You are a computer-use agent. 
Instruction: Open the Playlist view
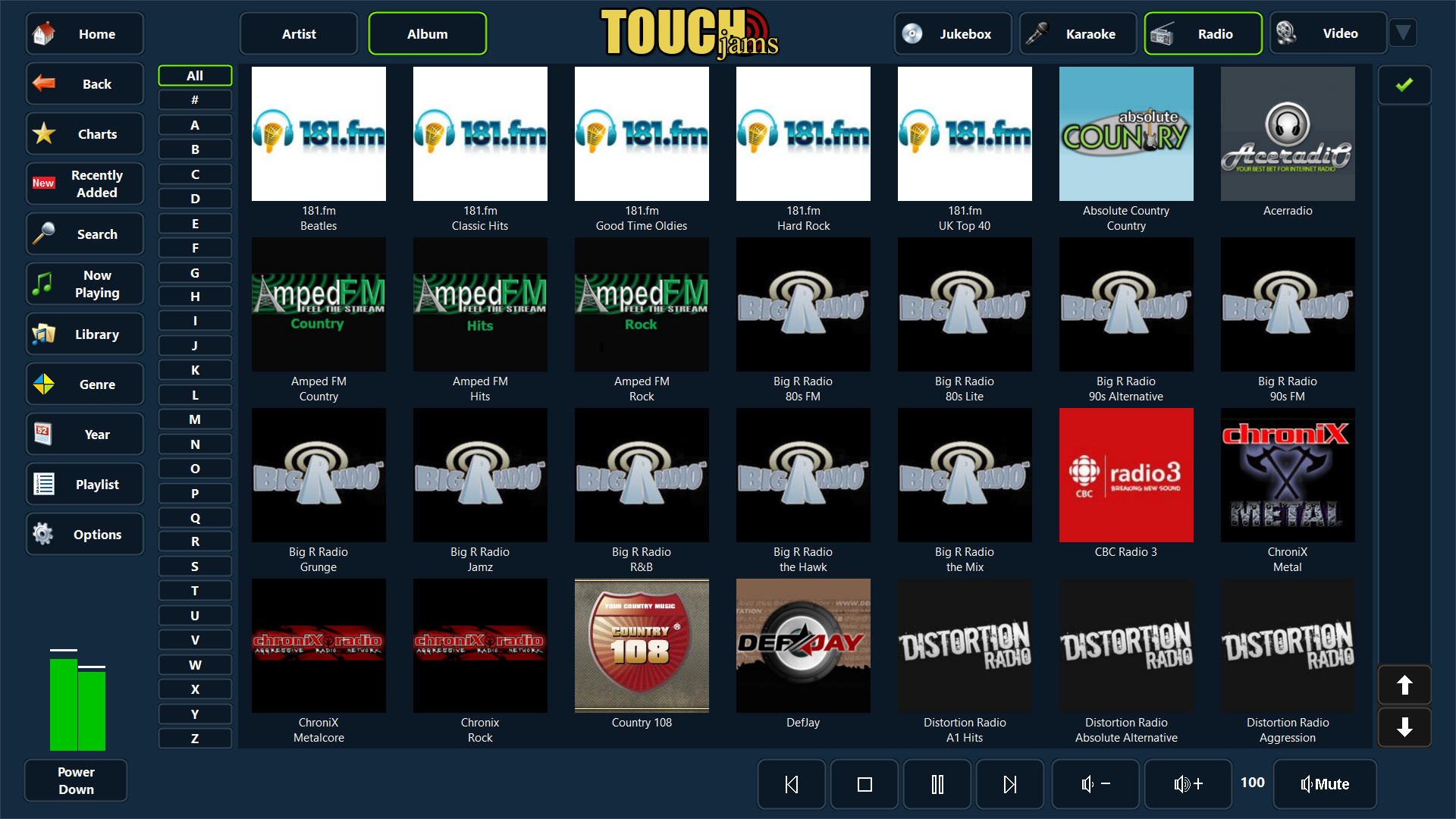click(84, 484)
